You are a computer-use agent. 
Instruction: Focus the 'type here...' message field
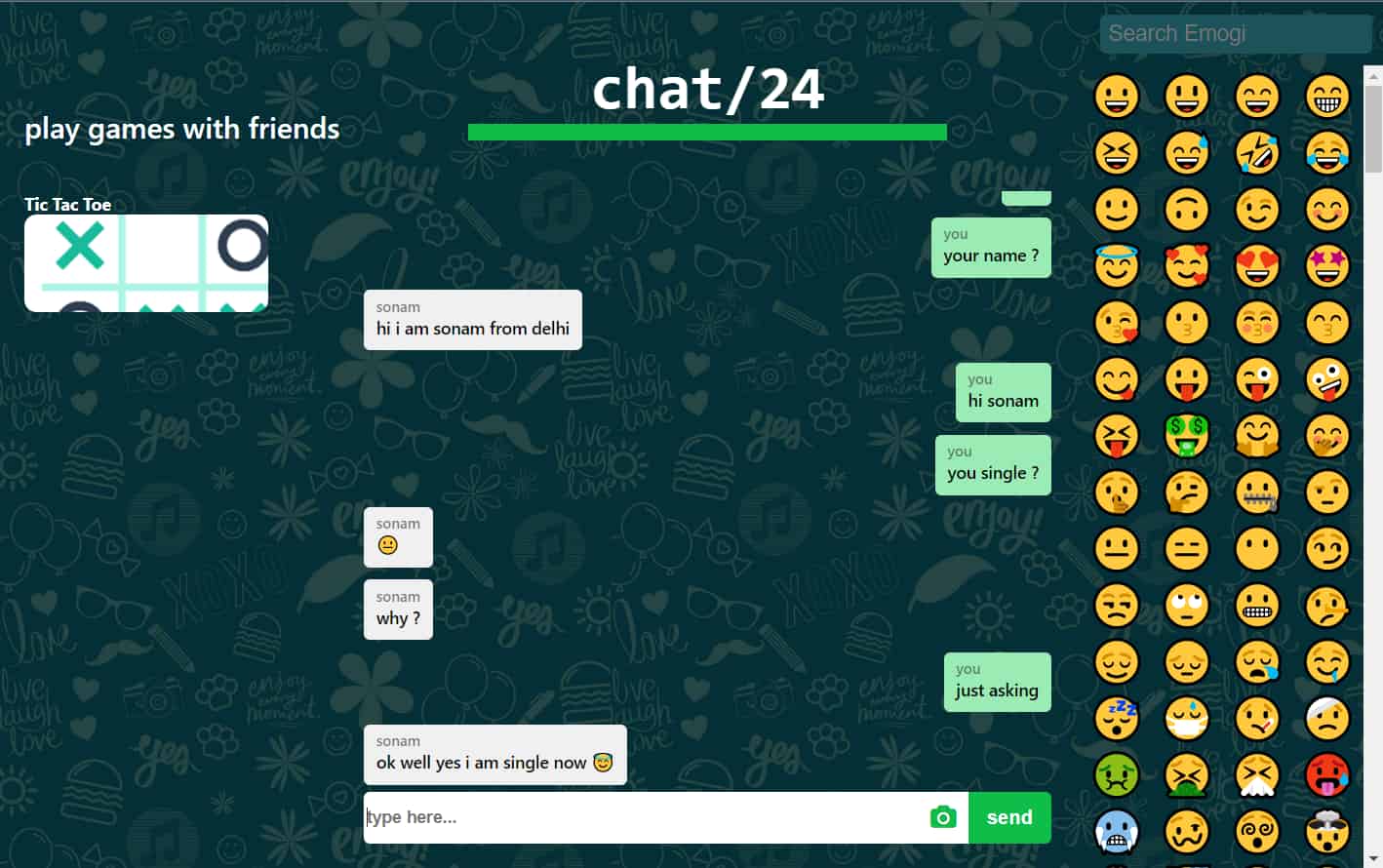[645, 817]
